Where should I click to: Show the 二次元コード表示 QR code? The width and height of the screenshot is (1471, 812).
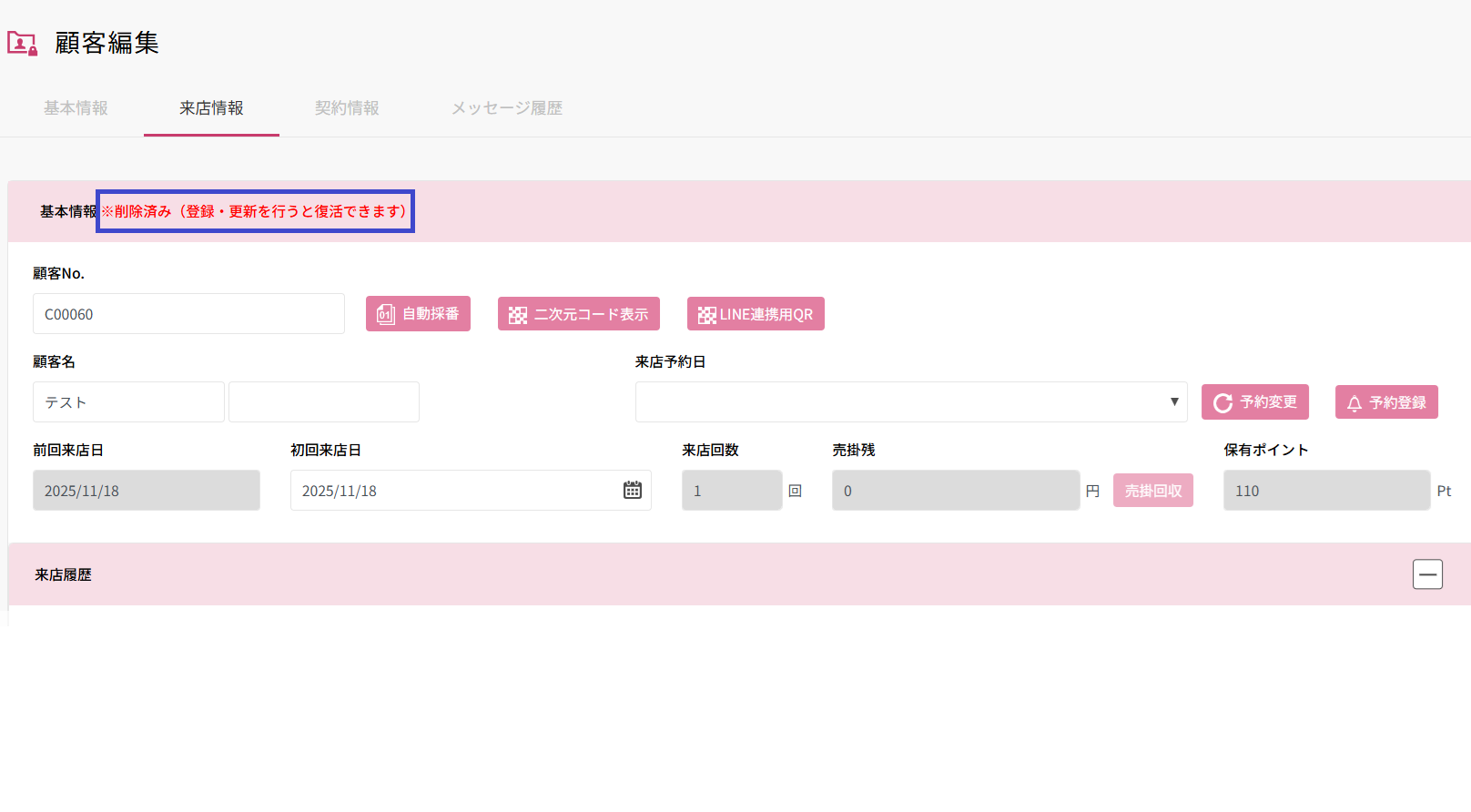(x=578, y=314)
